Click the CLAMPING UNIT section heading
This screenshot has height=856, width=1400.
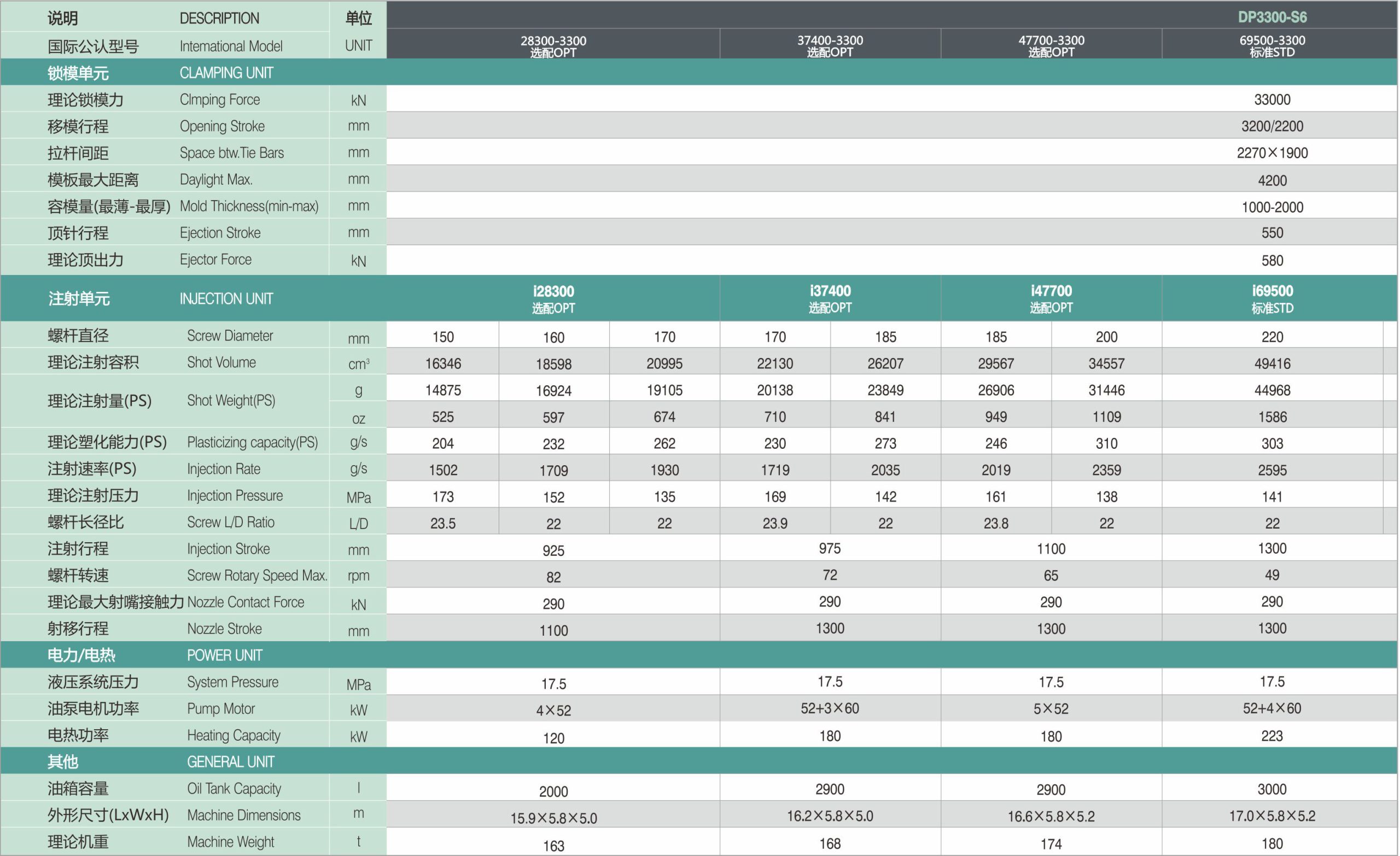pos(226,73)
